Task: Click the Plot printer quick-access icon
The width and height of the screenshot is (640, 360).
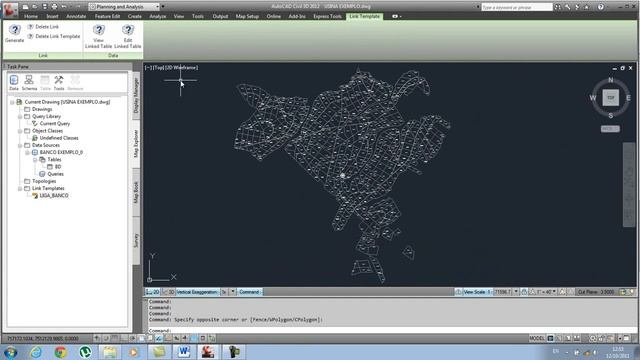Action: click(55, 7)
